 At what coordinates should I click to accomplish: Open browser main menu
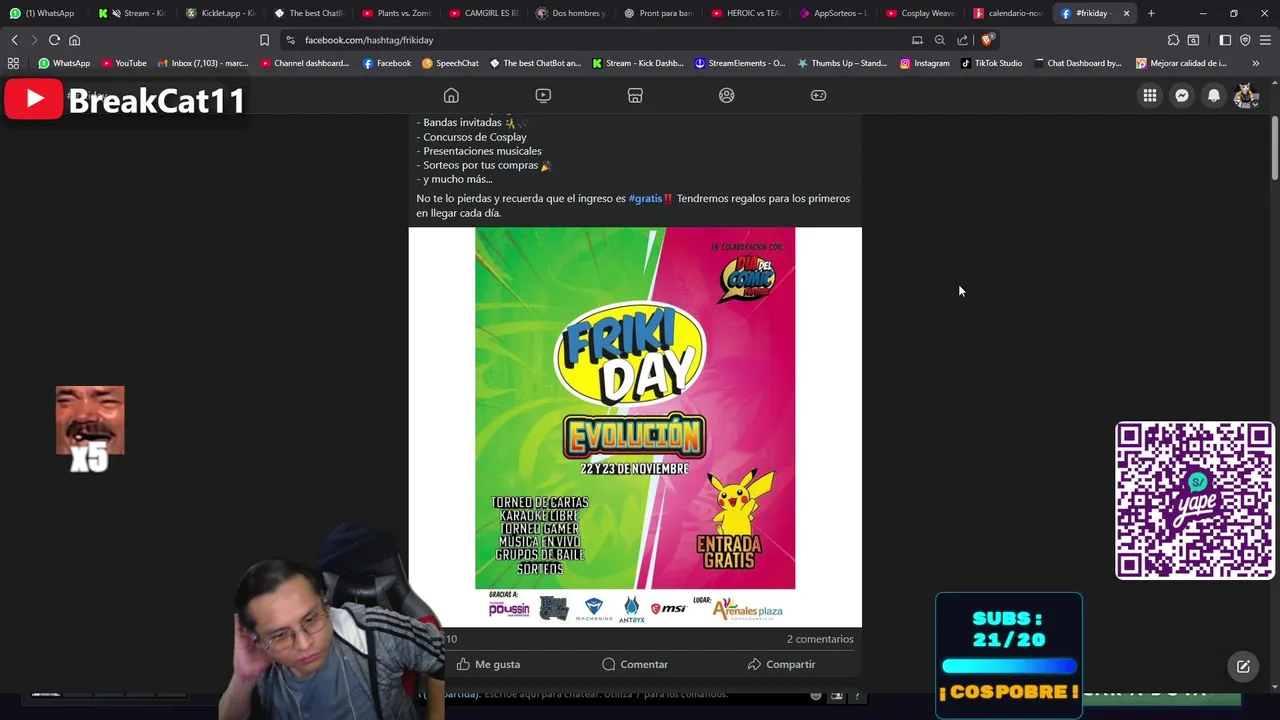tap(1265, 40)
